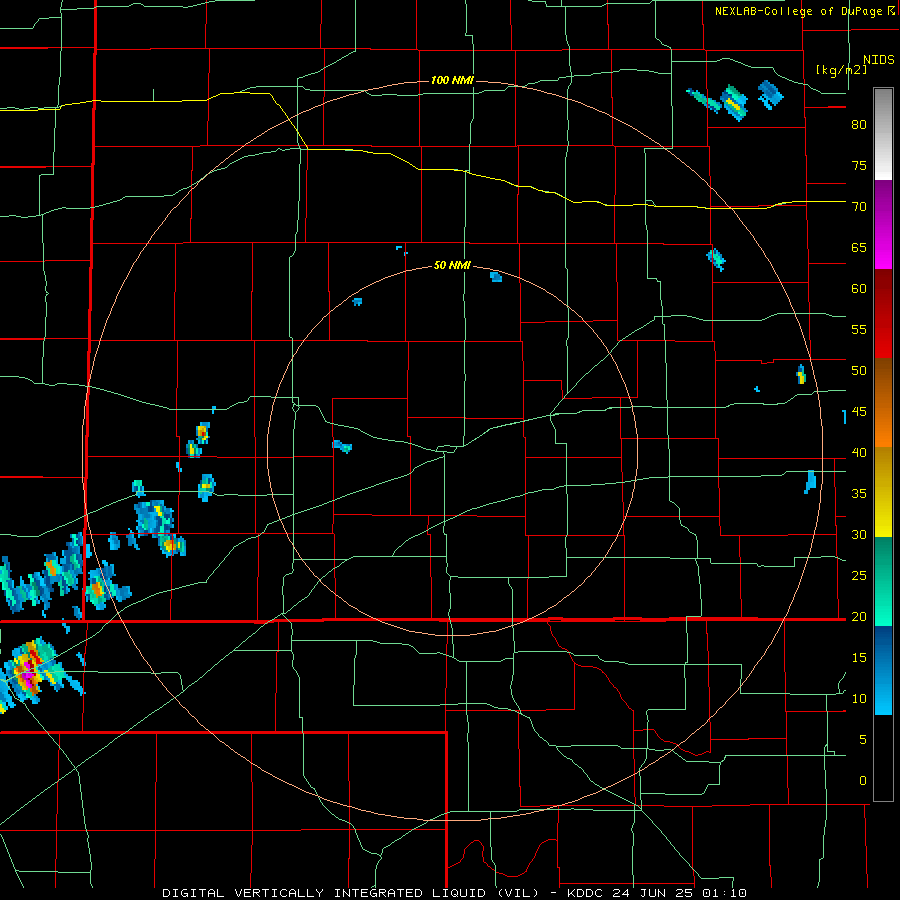Select the 100 NMI range ring label
900x900 pixels.
pyautogui.click(x=452, y=80)
